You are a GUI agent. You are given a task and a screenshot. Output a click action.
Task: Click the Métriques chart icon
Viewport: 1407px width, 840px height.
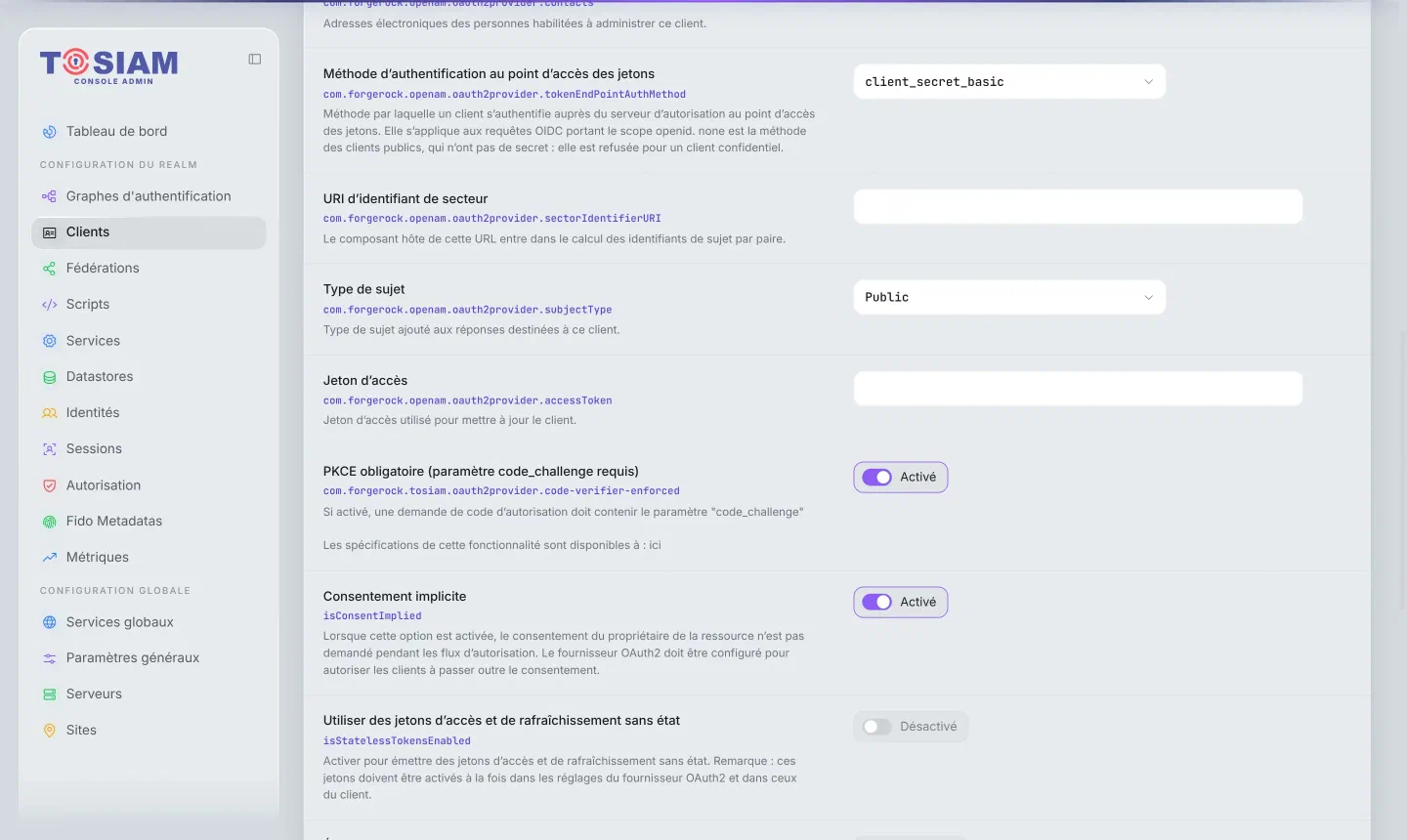click(50, 558)
